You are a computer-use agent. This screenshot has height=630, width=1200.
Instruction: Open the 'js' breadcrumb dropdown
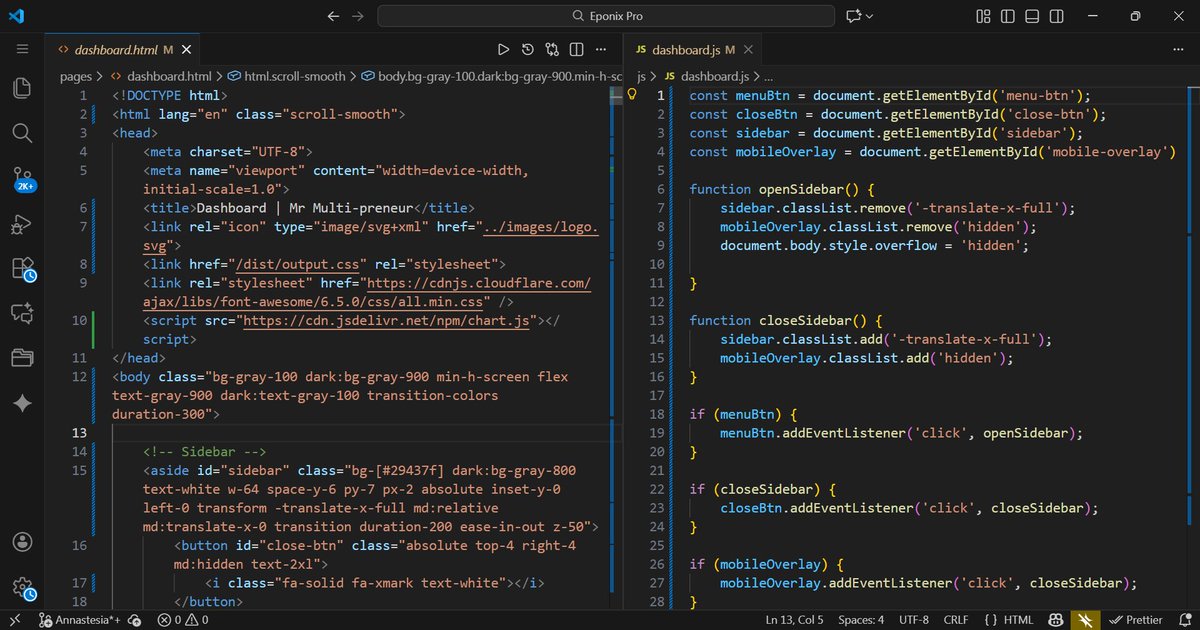point(641,76)
